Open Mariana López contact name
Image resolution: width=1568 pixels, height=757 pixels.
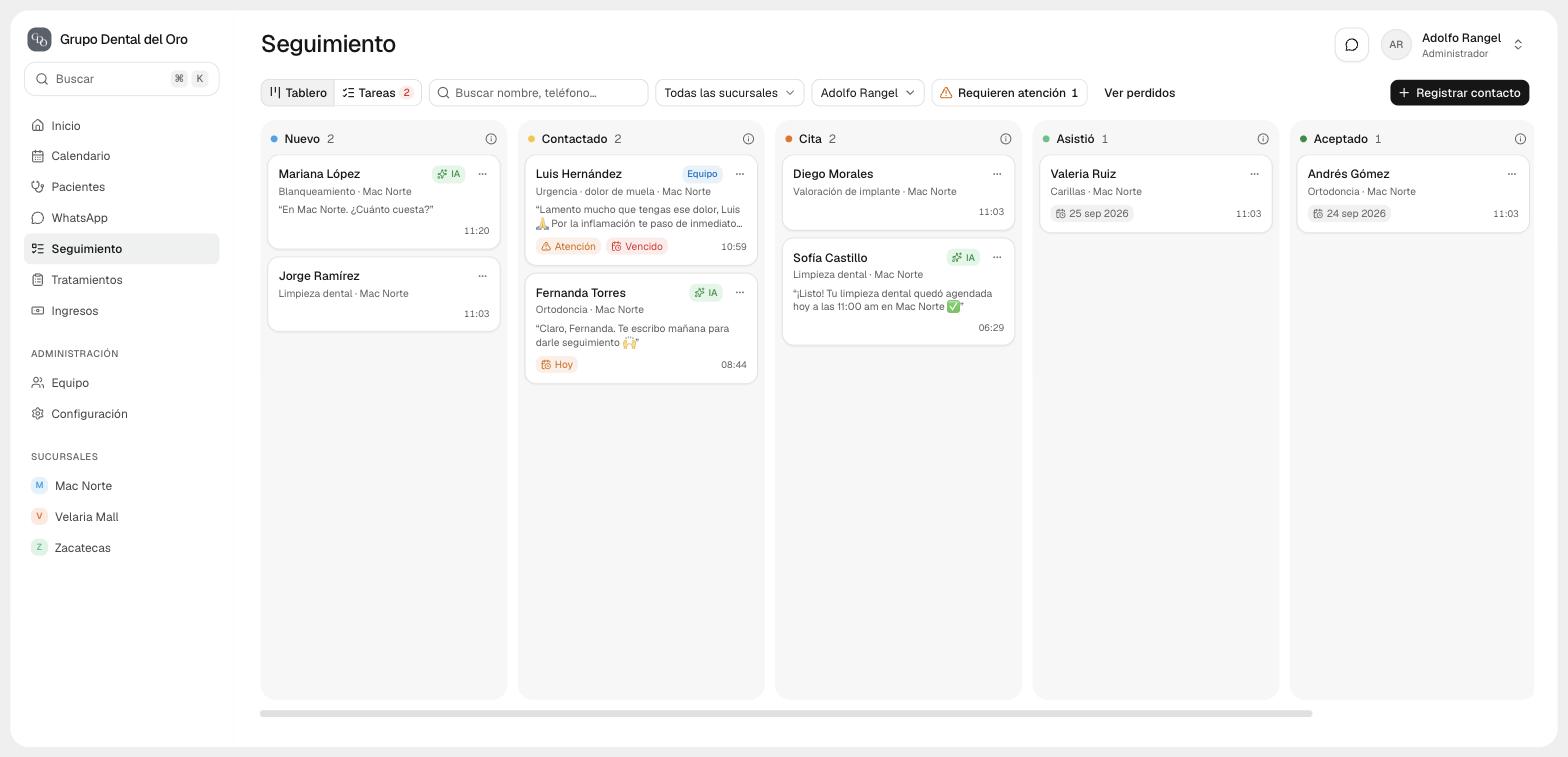tap(319, 174)
